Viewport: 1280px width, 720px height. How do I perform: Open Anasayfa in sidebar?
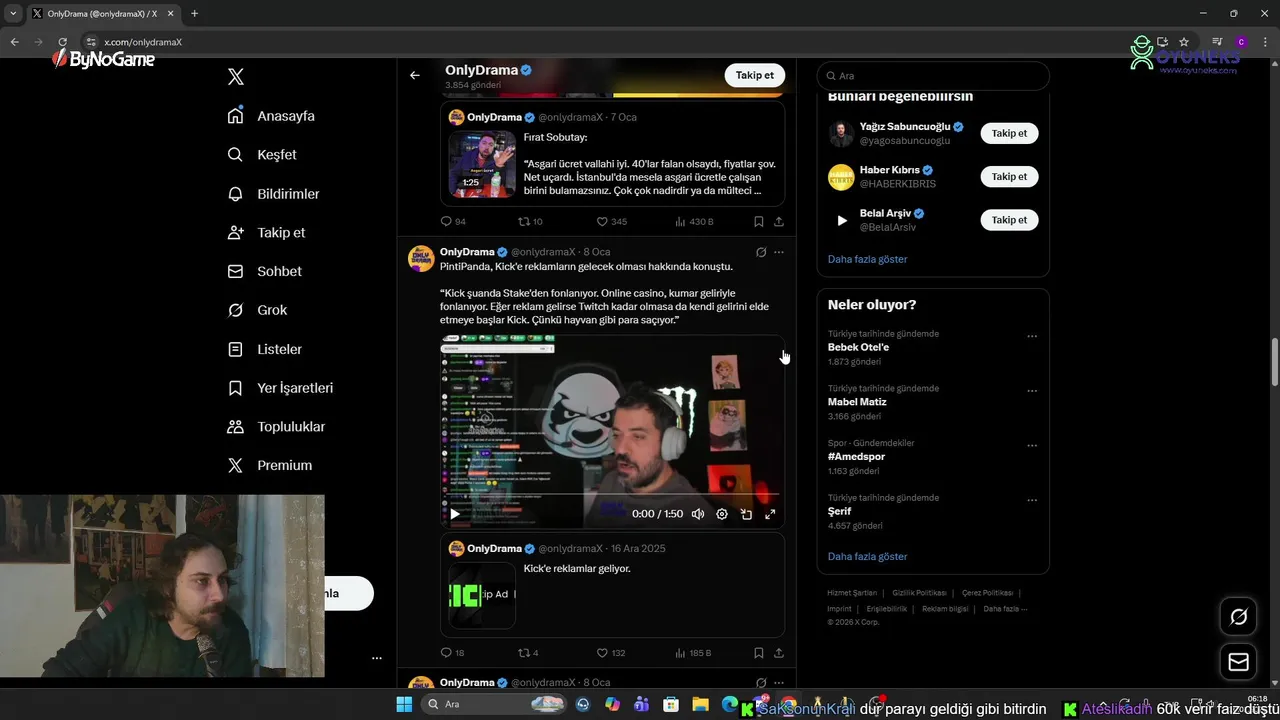pyautogui.click(x=271, y=116)
